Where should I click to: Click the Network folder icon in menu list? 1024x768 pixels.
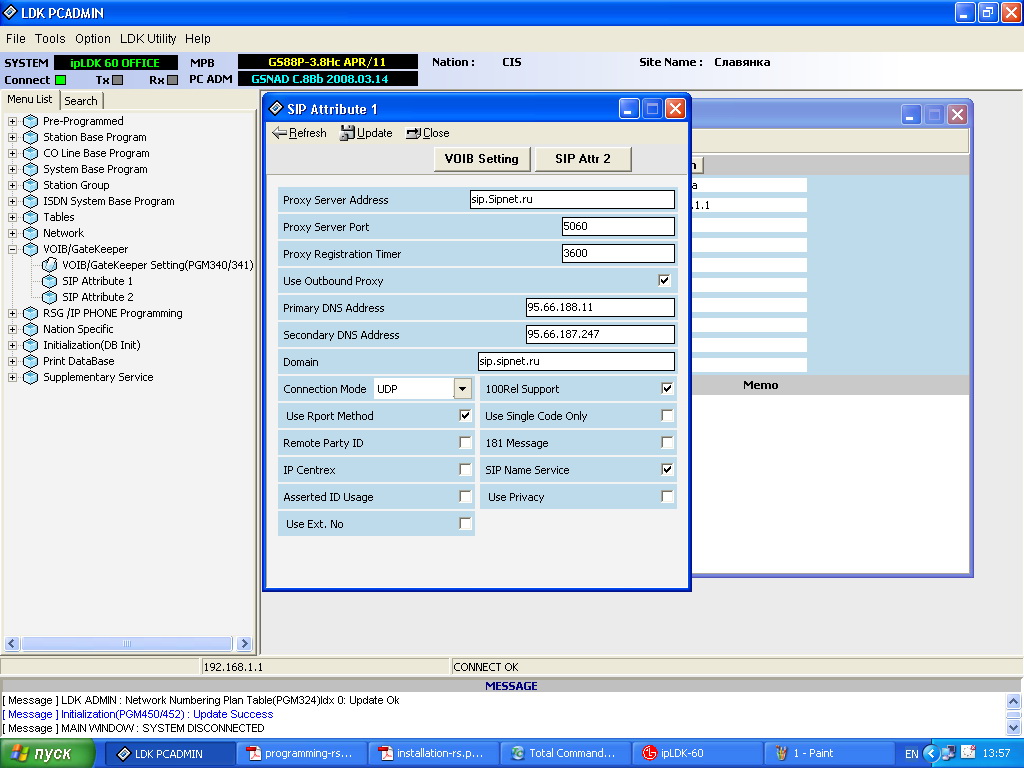[30, 233]
